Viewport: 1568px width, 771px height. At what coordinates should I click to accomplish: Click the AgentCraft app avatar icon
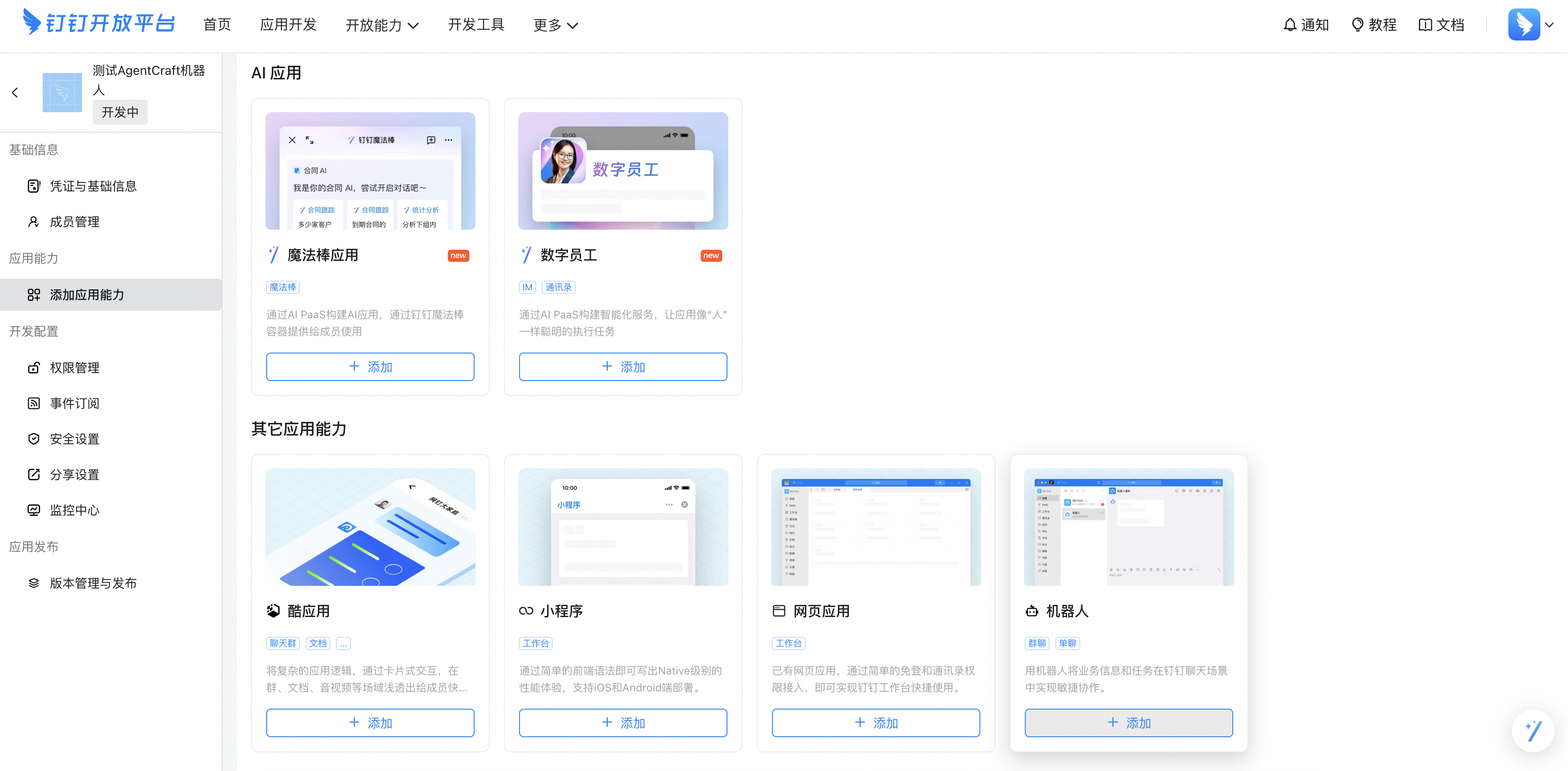(62, 93)
